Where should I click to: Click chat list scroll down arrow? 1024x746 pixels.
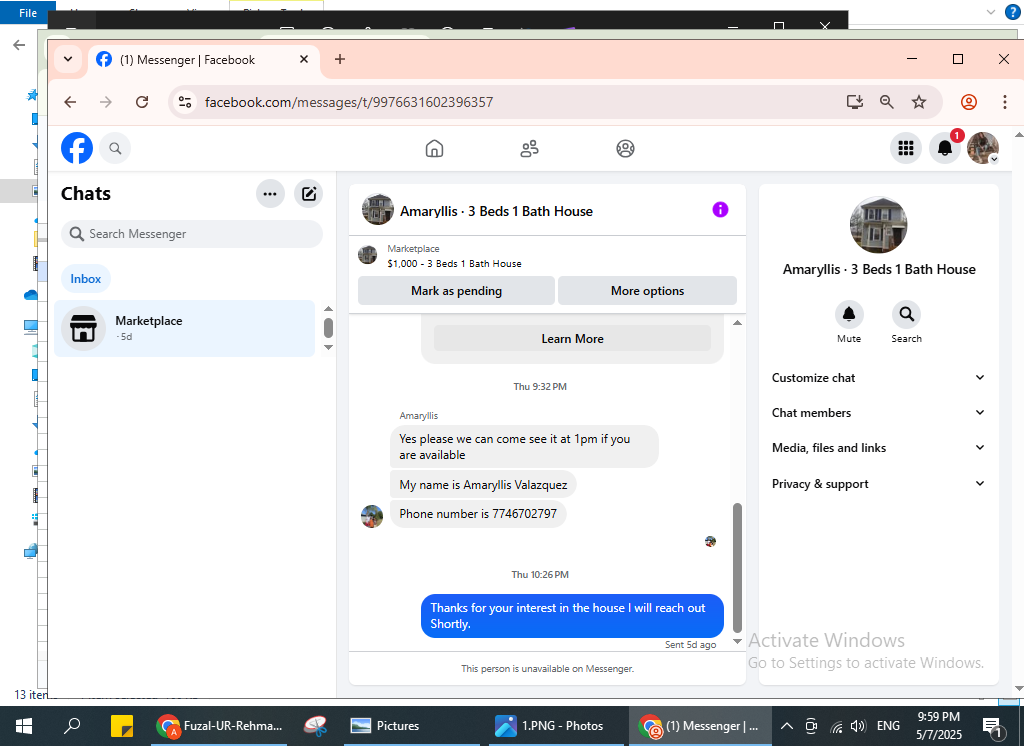point(328,348)
